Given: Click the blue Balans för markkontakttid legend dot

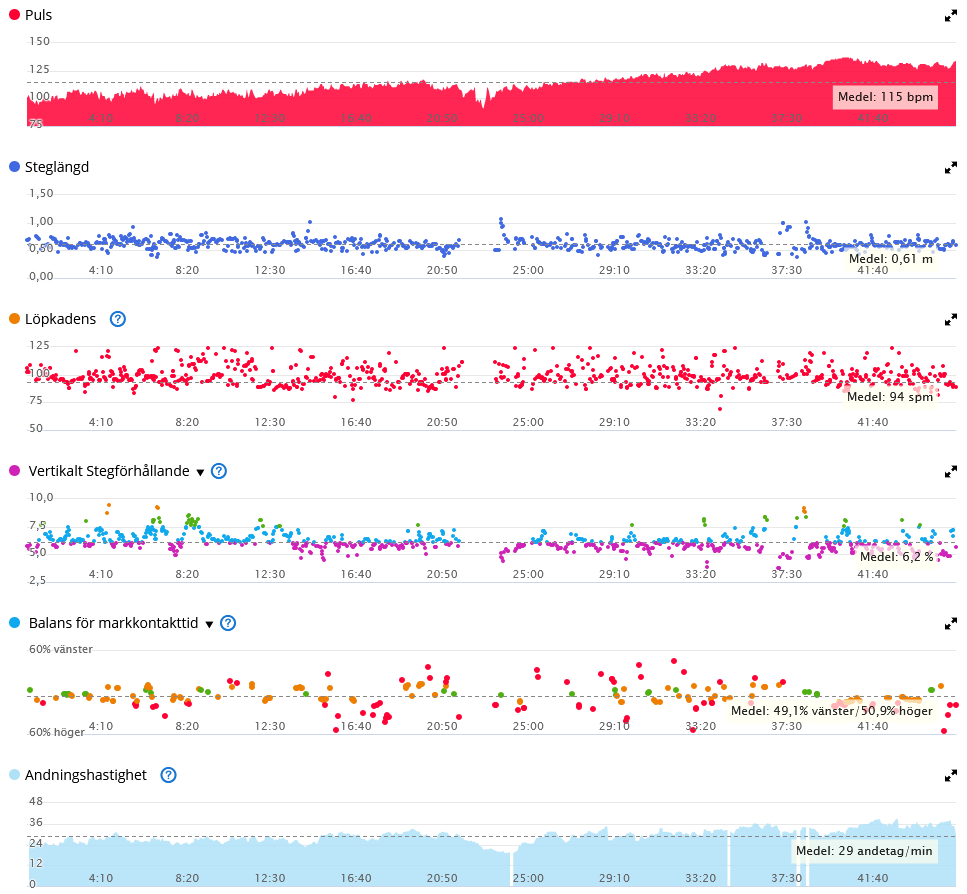Looking at the screenshot, I should pyautogui.click(x=15, y=623).
